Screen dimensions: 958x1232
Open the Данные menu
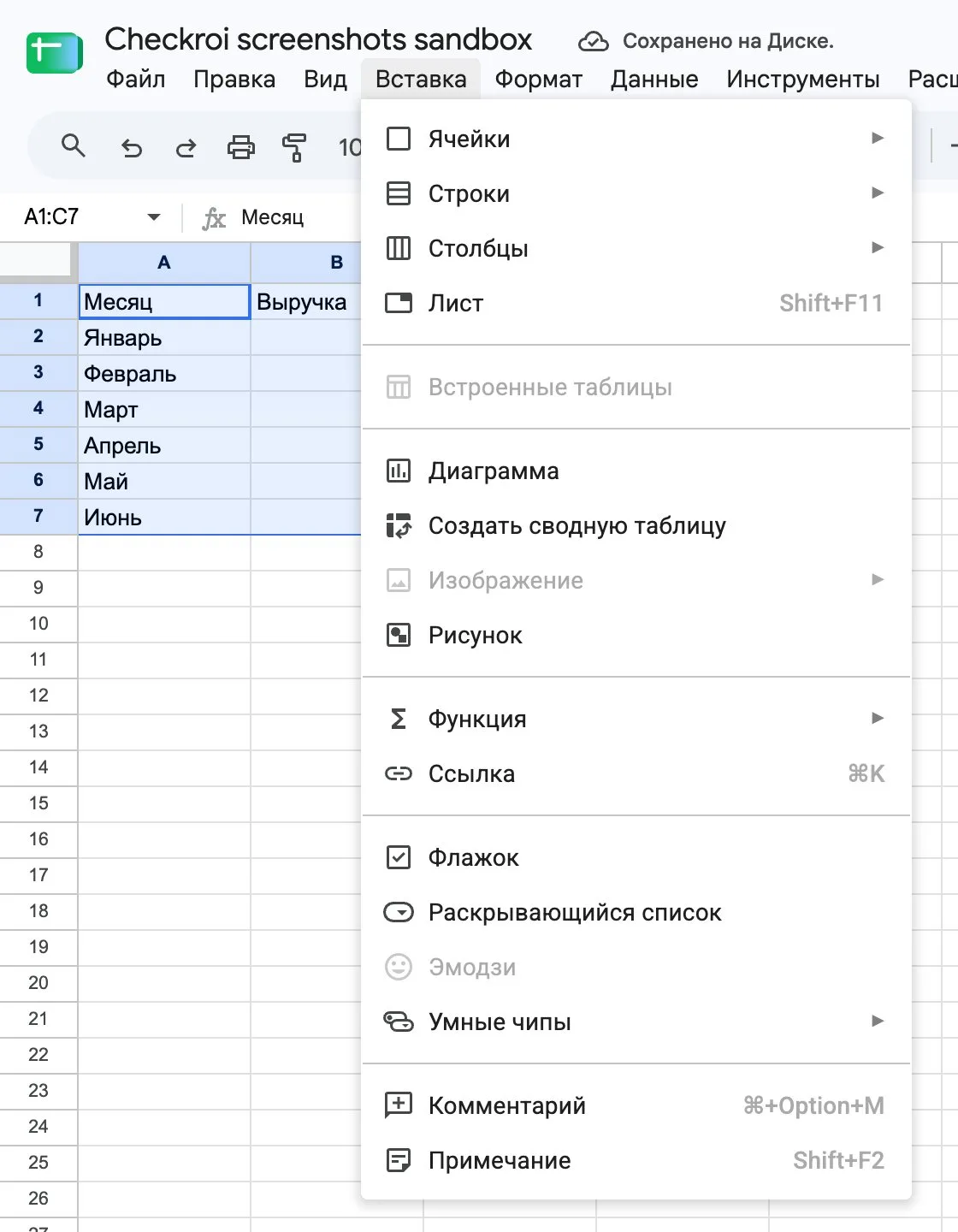click(x=654, y=80)
